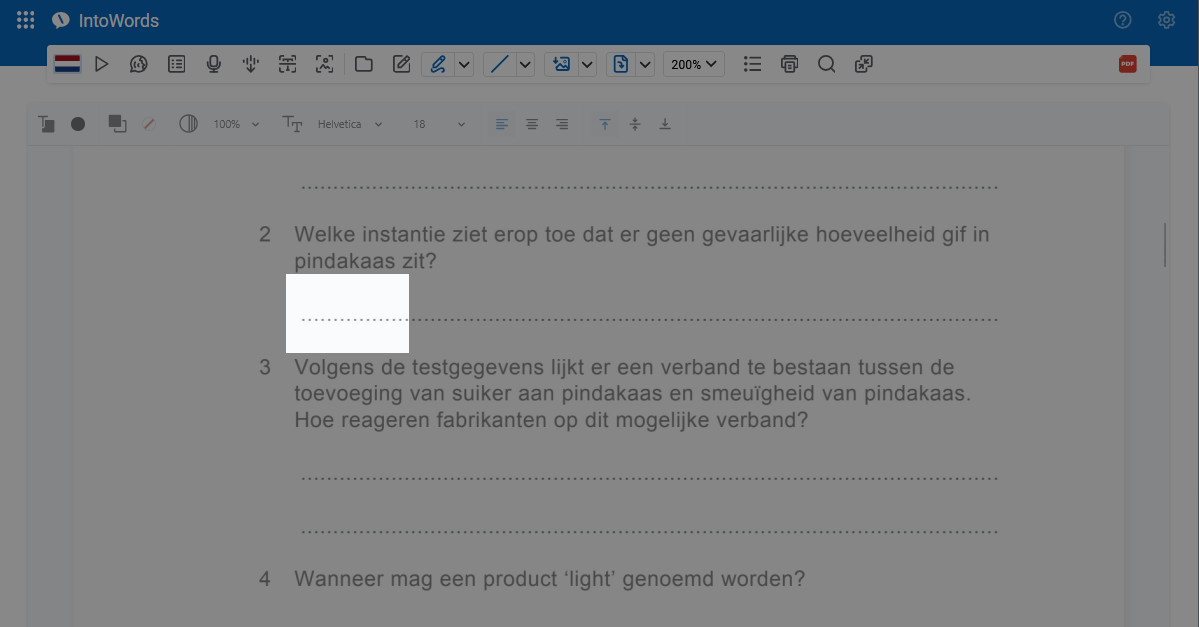The height and width of the screenshot is (627, 1199).
Task: Open the microphone dictation tool
Action: [213, 64]
